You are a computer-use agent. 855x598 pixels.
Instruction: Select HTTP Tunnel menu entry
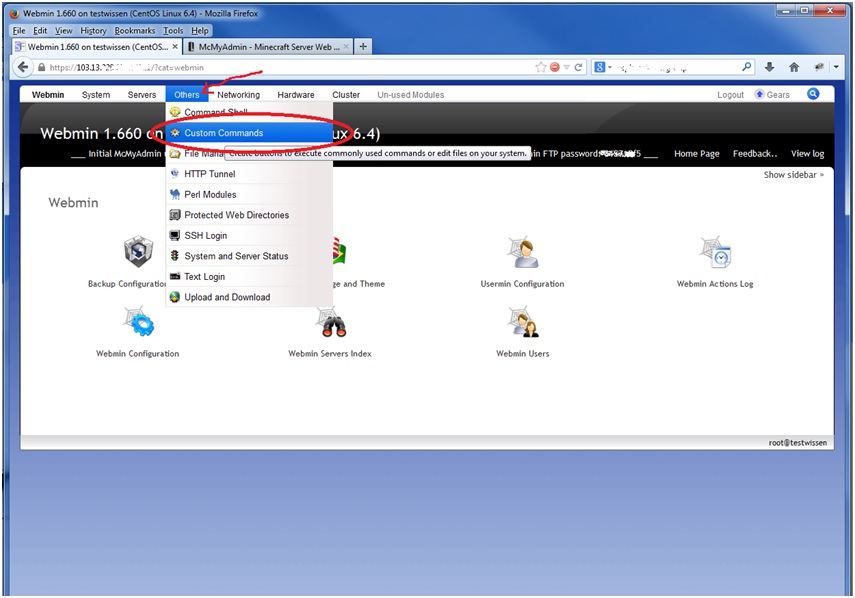click(x=249, y=174)
